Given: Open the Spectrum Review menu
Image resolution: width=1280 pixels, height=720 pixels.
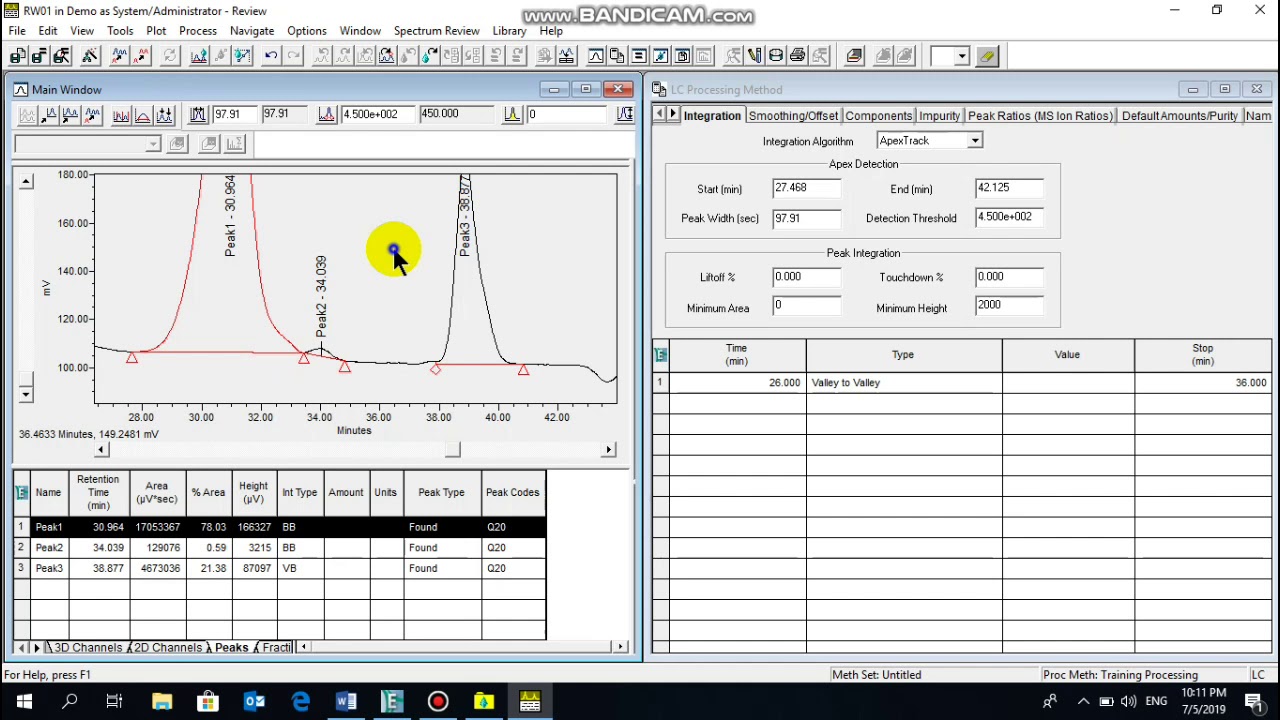Looking at the screenshot, I should 436,31.
